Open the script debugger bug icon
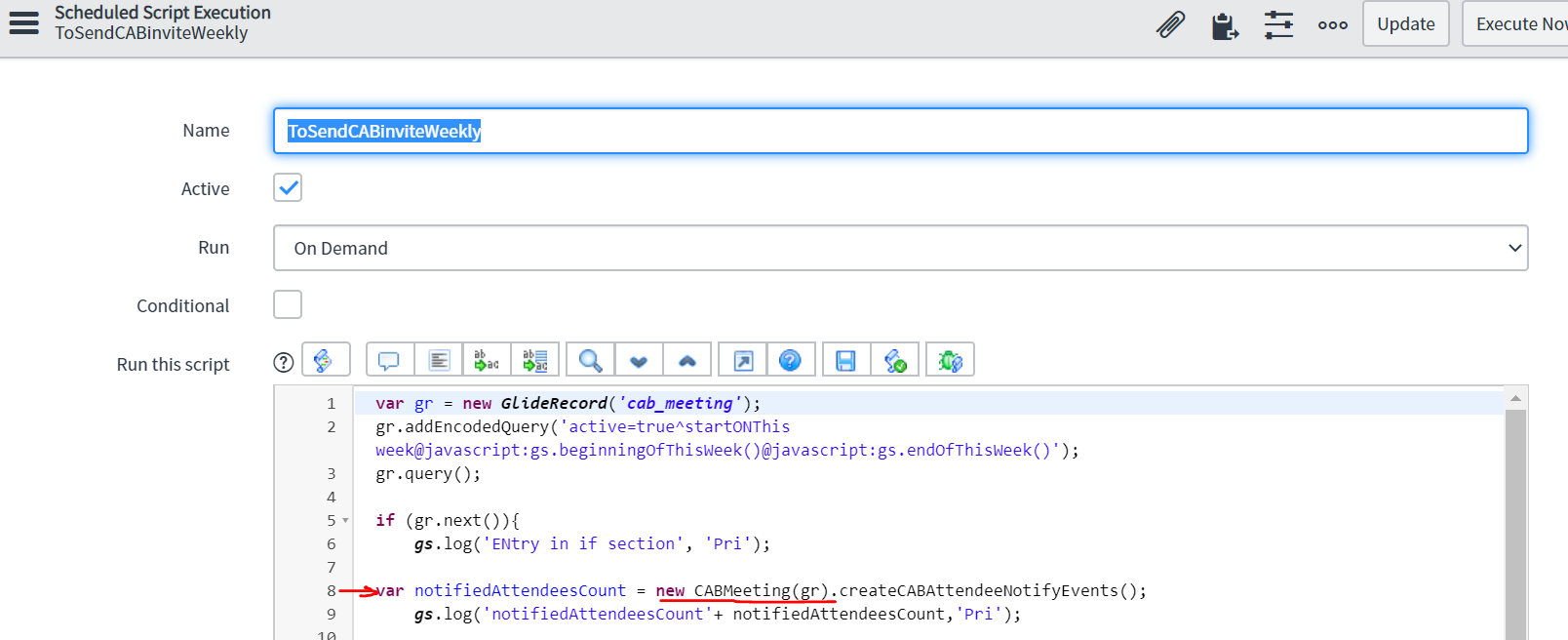 [x=950, y=360]
